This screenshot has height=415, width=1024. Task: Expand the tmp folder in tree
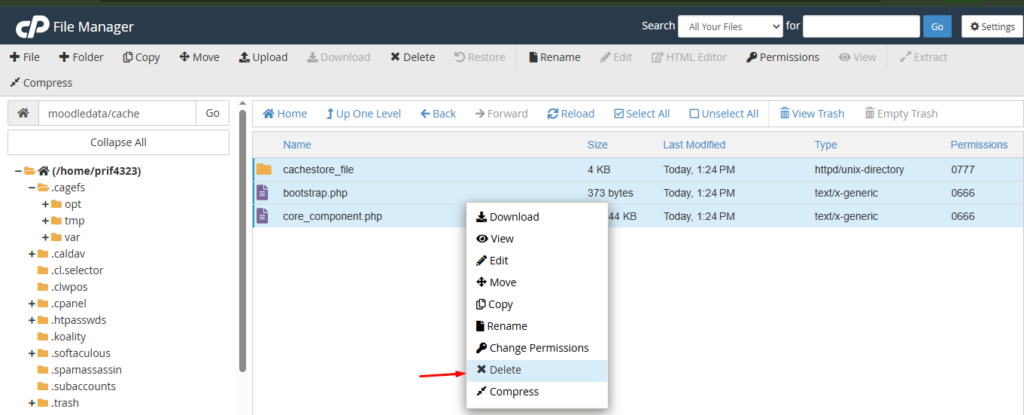point(45,220)
